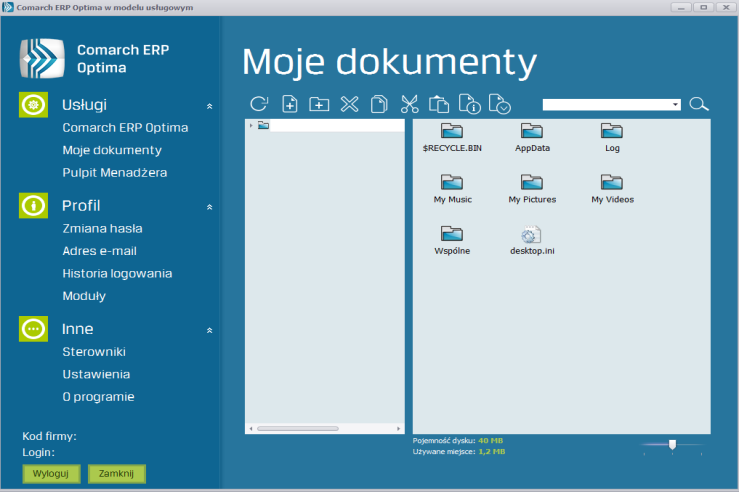The height and width of the screenshot is (492, 739).
Task: Click the New file icon
Action: (289, 104)
